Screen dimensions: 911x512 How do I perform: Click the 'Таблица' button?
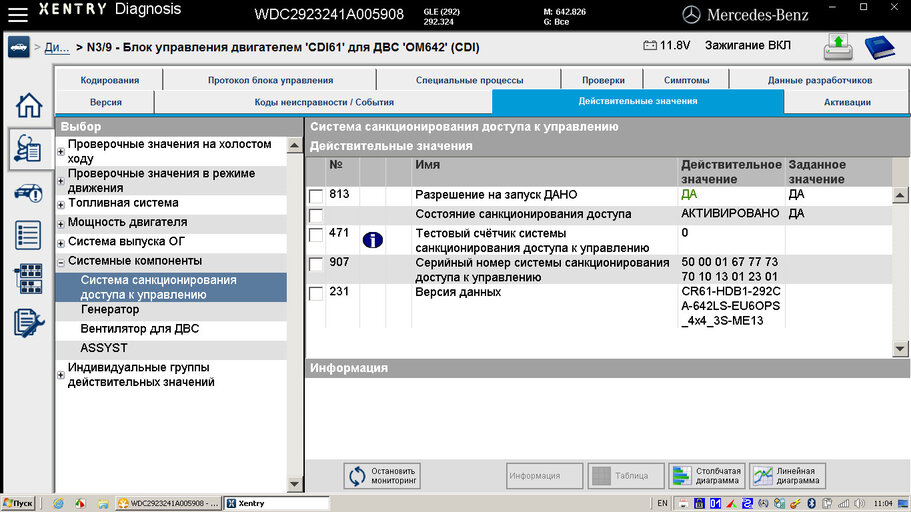tap(626, 476)
